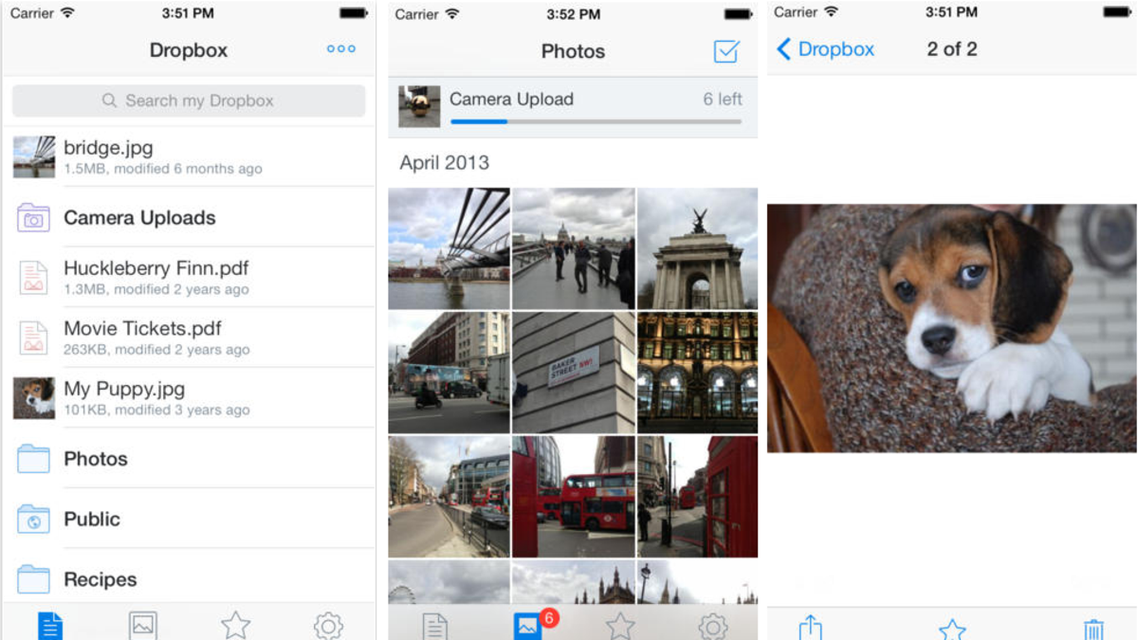The height and width of the screenshot is (640, 1138).
Task: Open the Millennium Bridge cables photo
Action: [449, 248]
